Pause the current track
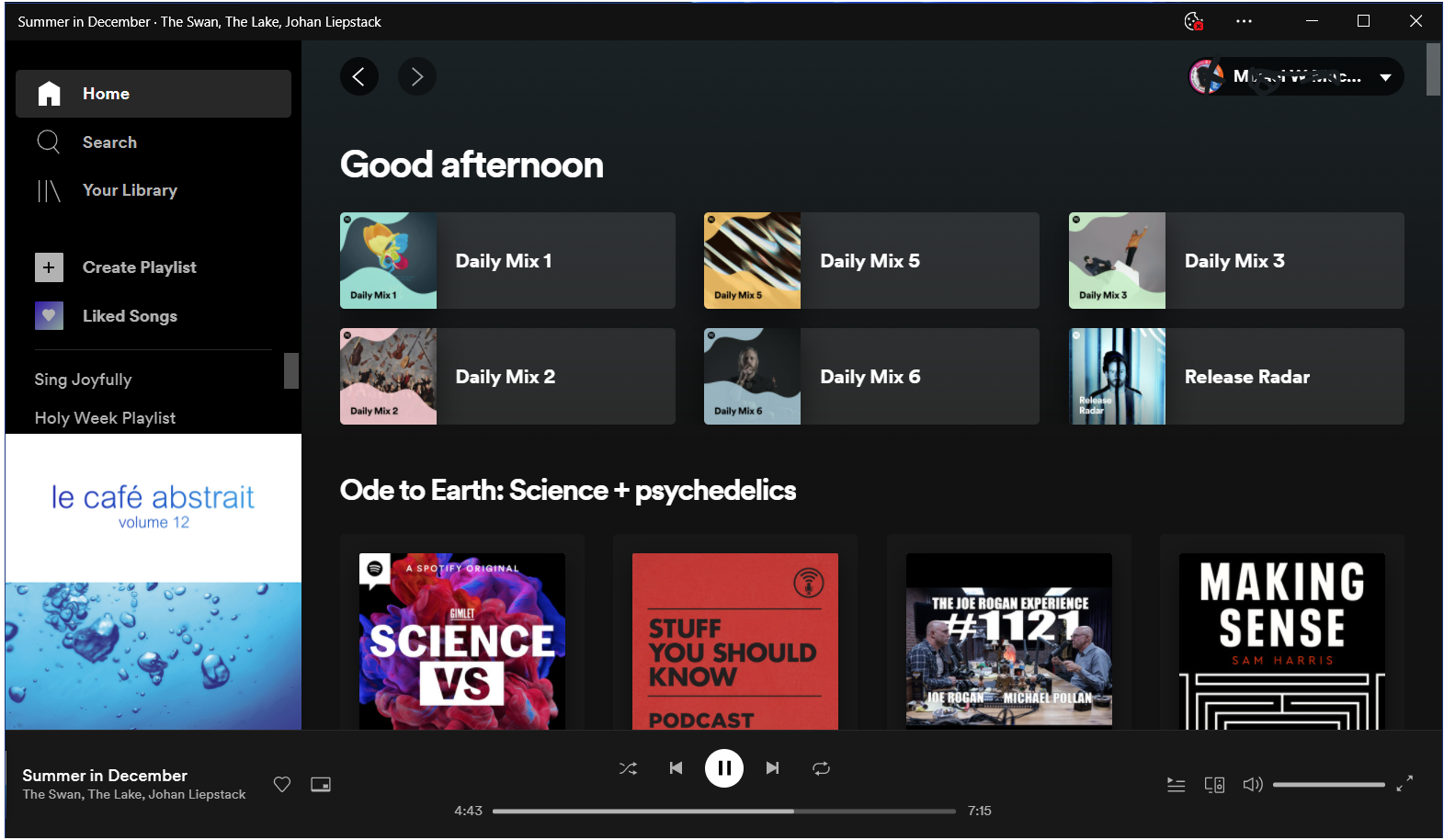This screenshot has width=1444, height=840. click(x=724, y=768)
